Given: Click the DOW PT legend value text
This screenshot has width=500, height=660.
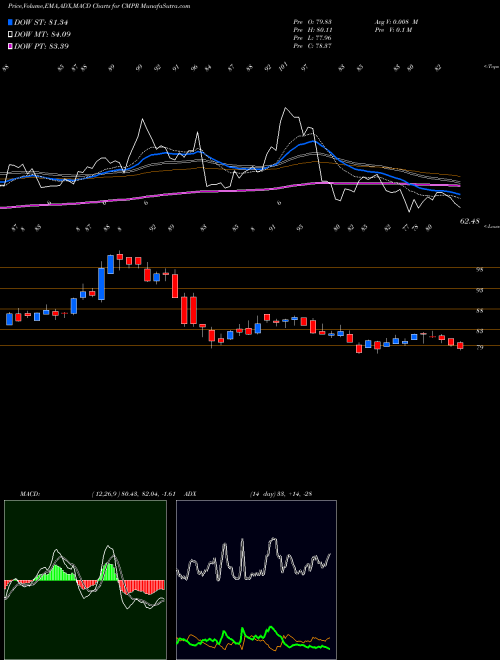Looking at the screenshot, I should (42, 46).
